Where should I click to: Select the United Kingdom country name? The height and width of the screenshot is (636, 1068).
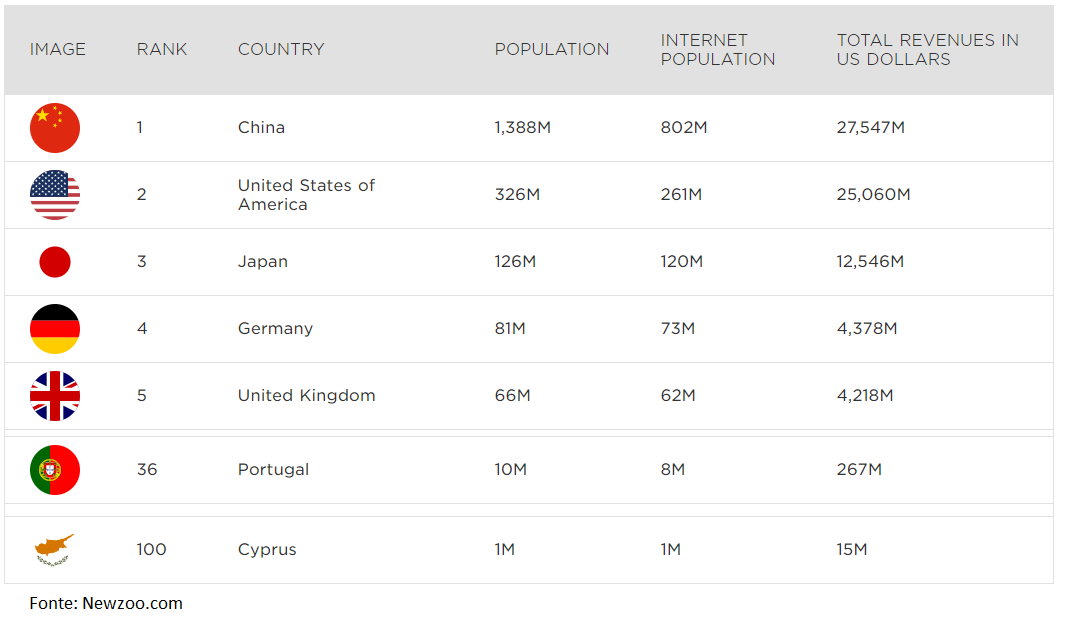click(307, 396)
